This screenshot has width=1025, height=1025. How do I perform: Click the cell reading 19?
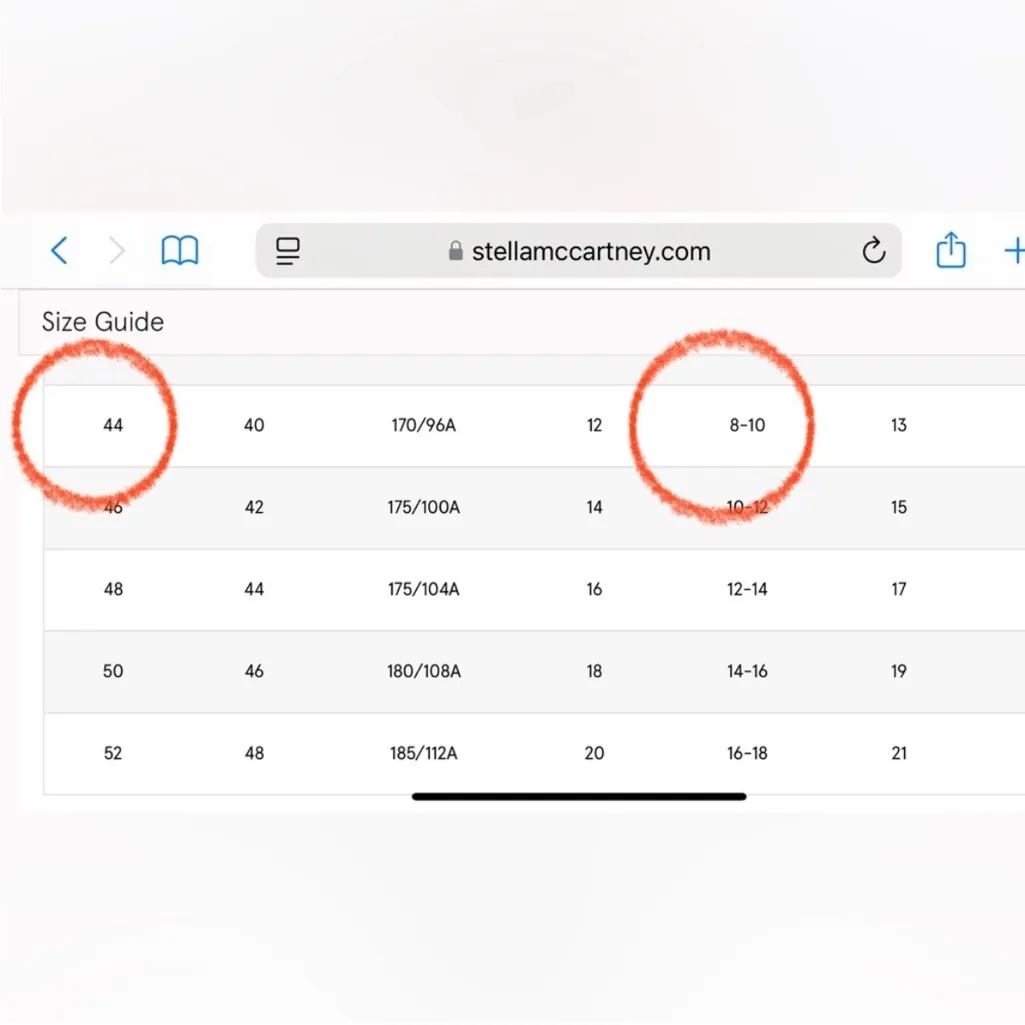[899, 671]
